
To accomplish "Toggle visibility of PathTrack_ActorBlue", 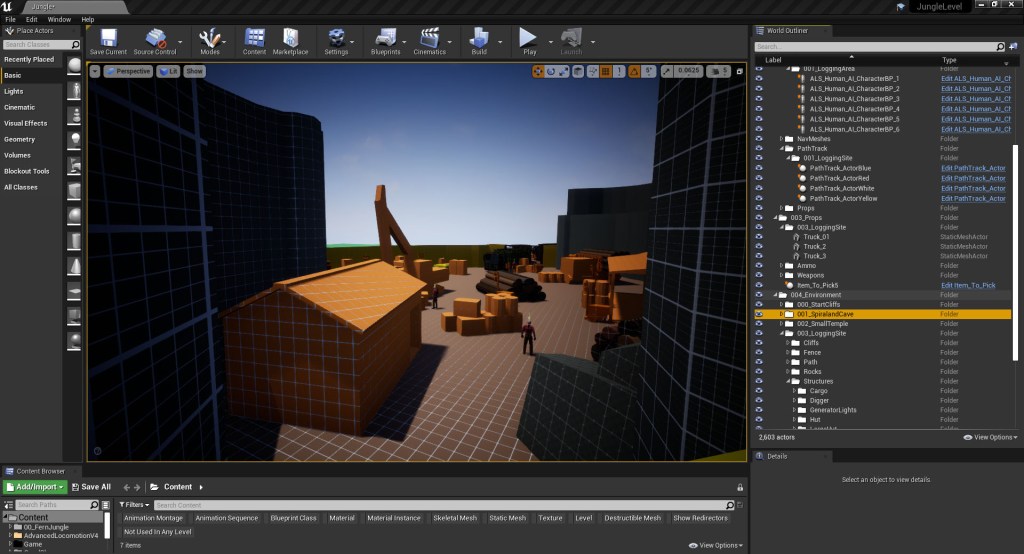I will pyautogui.click(x=759, y=168).
